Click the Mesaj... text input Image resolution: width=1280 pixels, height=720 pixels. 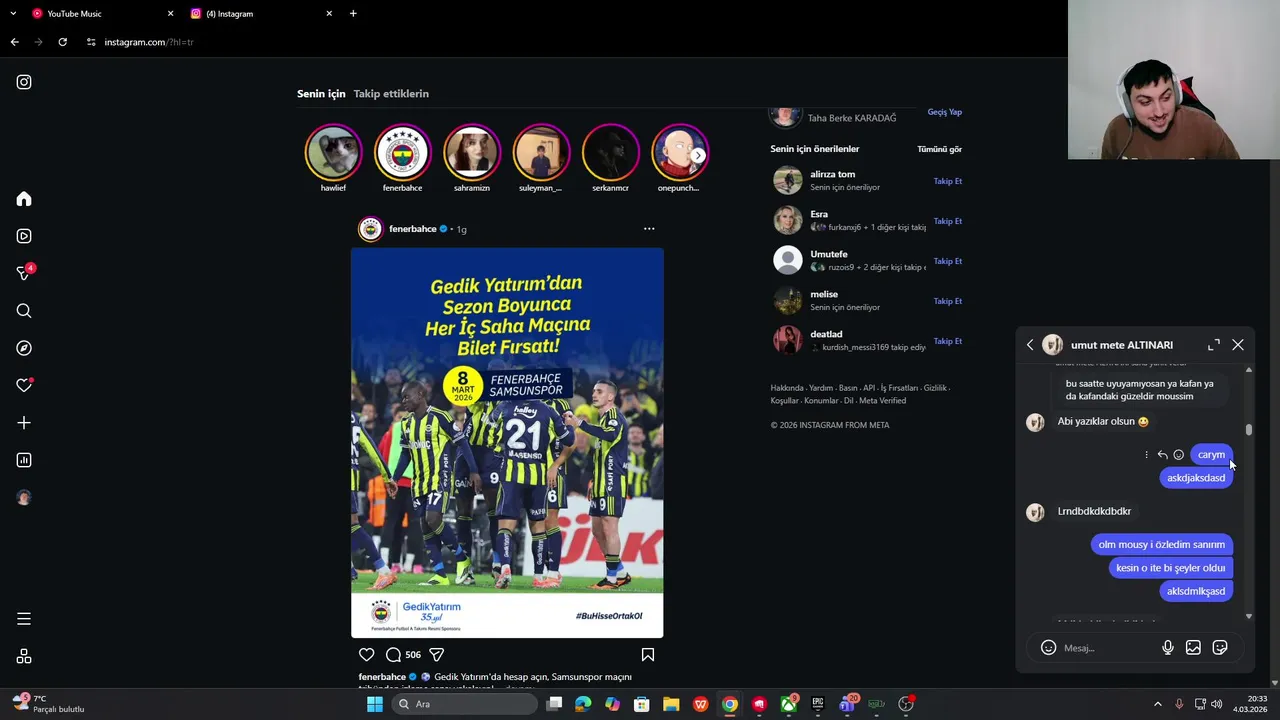click(1106, 648)
